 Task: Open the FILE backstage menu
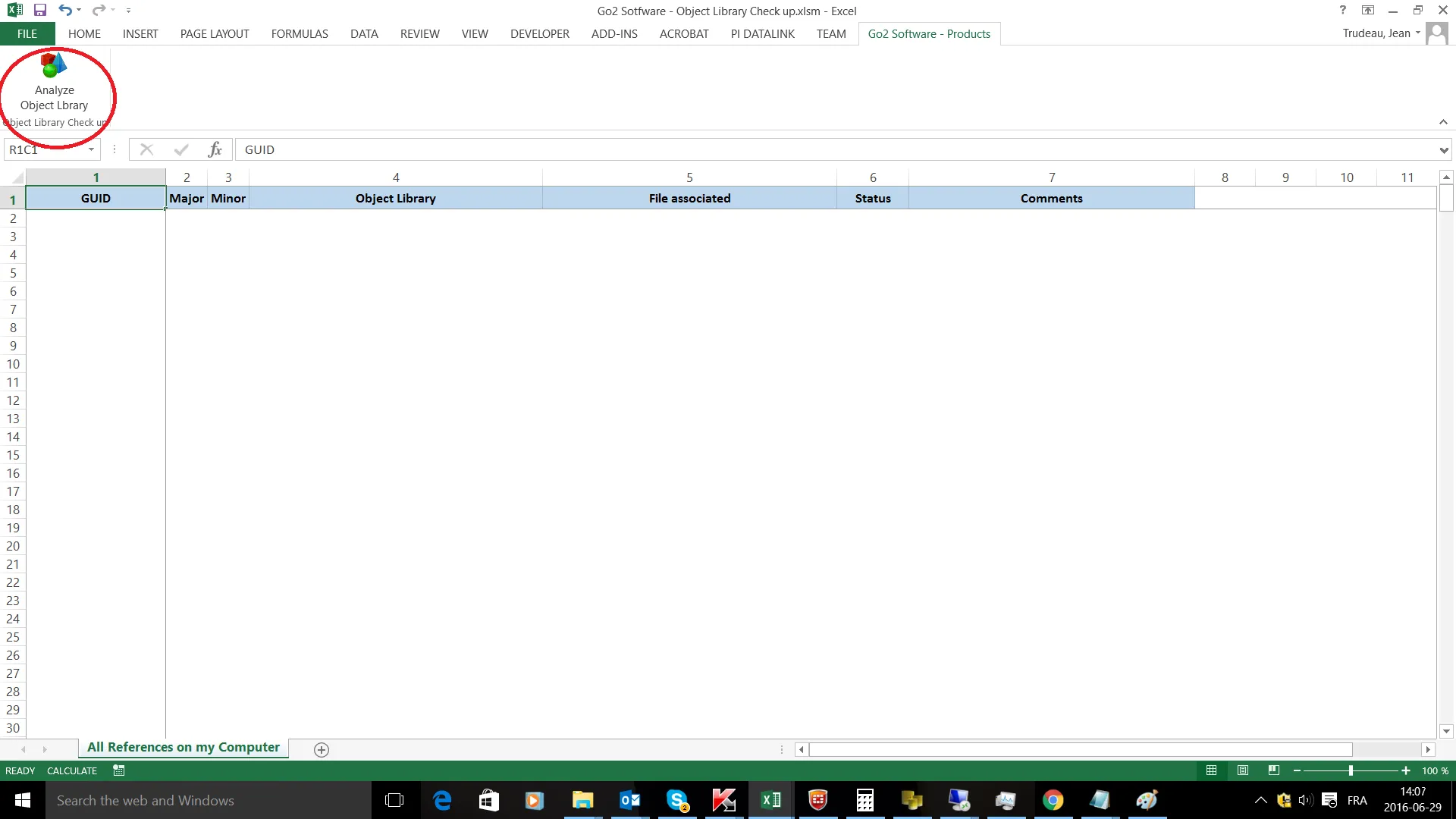click(27, 34)
